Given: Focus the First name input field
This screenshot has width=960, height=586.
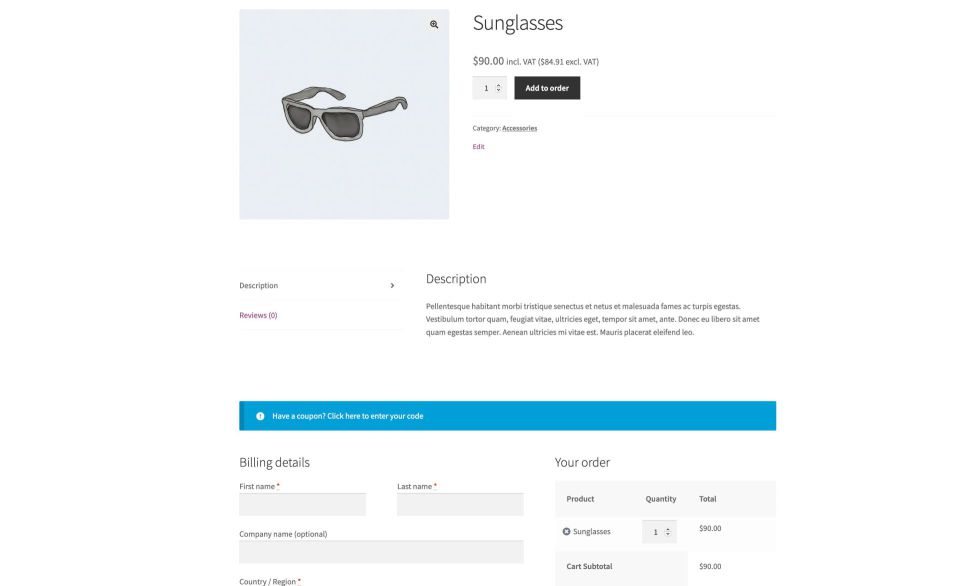Looking at the screenshot, I should click(x=302, y=504).
